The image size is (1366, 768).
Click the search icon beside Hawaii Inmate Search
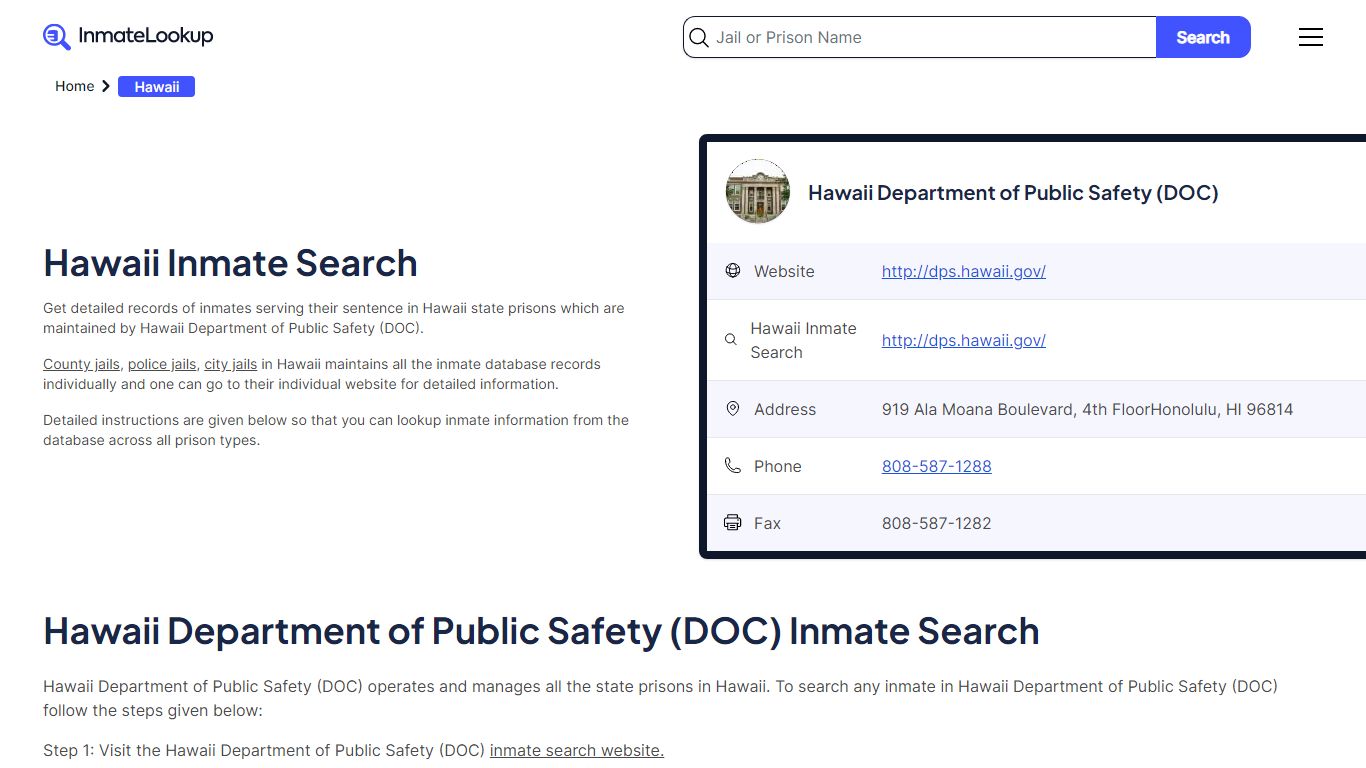(731, 340)
